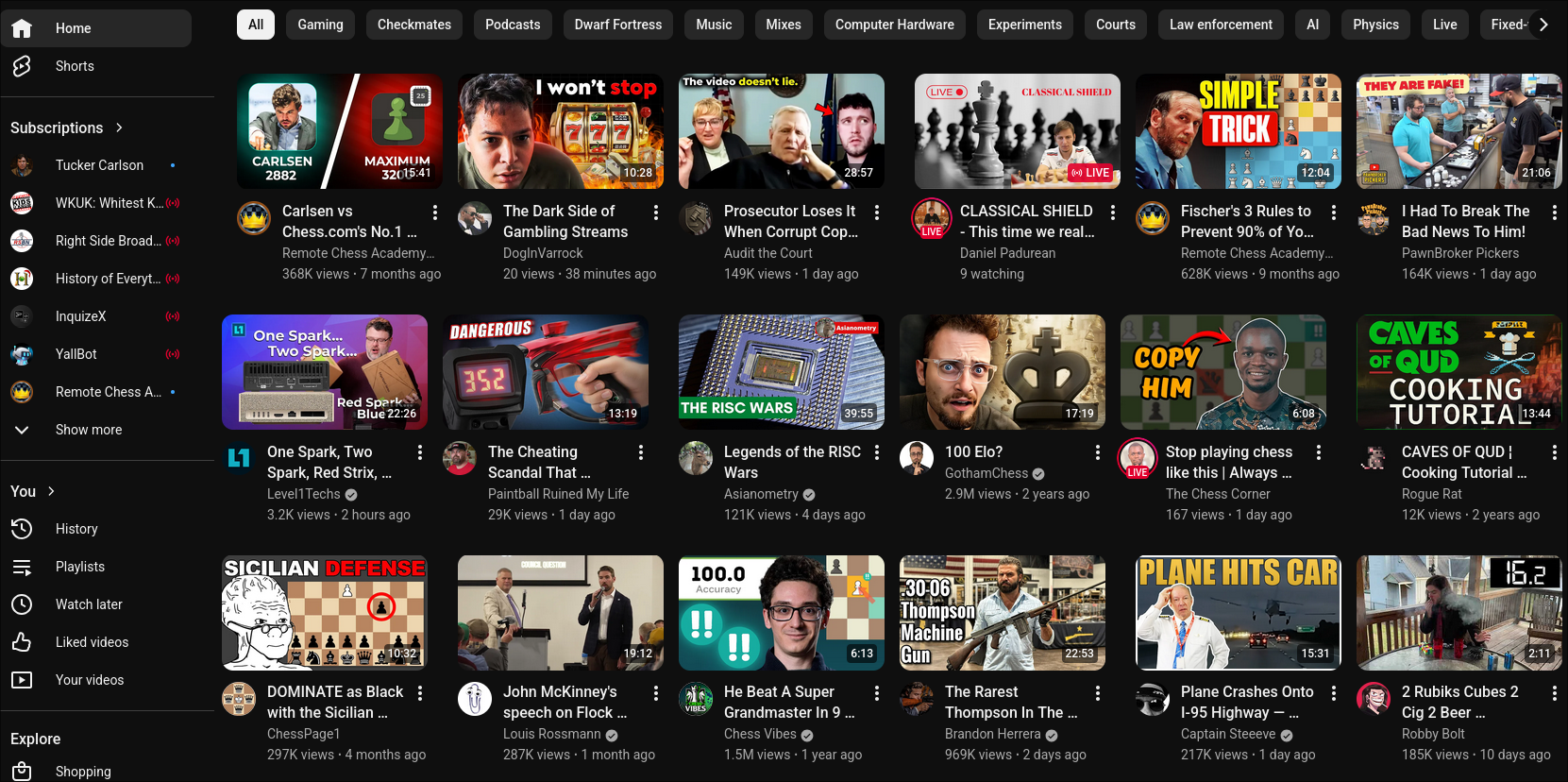This screenshot has width=1568, height=782.
Task: Open YallBot channel avatar in sidebar
Action: pos(22,354)
